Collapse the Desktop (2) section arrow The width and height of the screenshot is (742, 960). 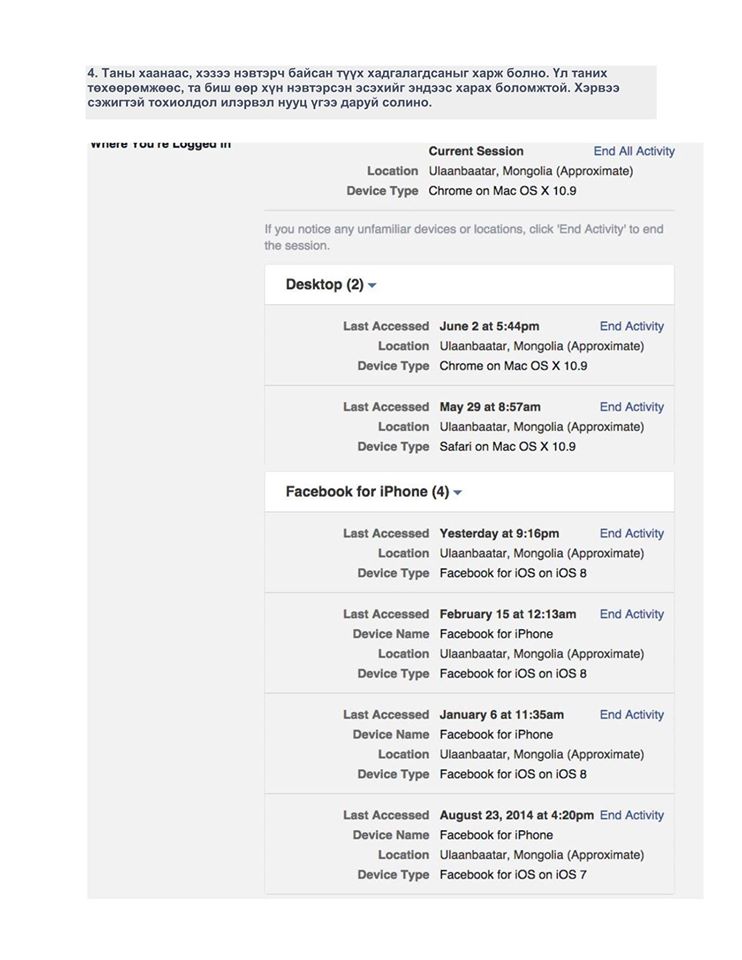[x=373, y=286]
